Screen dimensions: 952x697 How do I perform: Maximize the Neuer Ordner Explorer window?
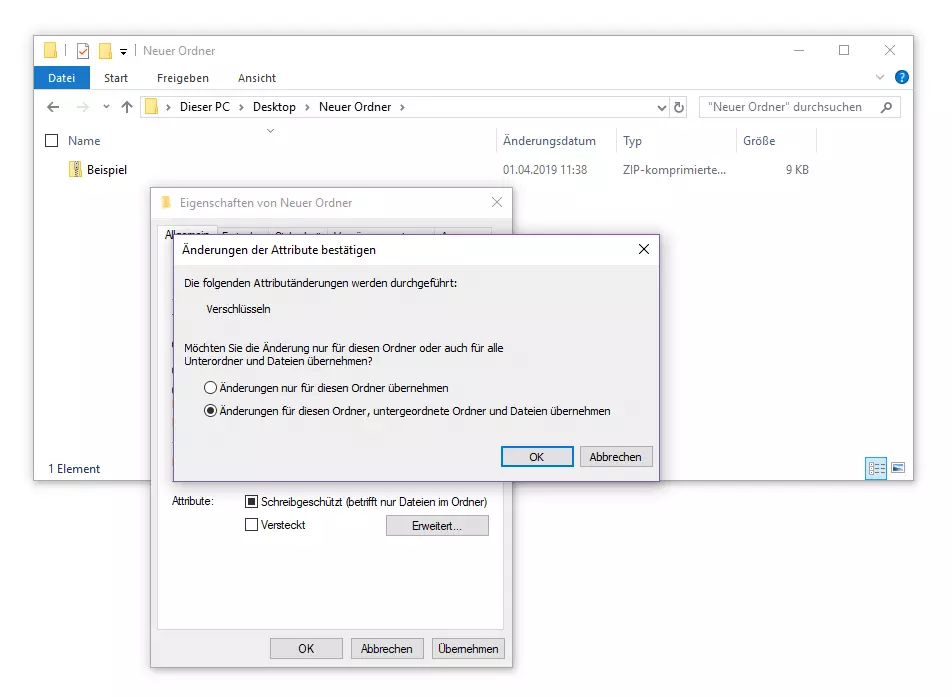(x=844, y=50)
